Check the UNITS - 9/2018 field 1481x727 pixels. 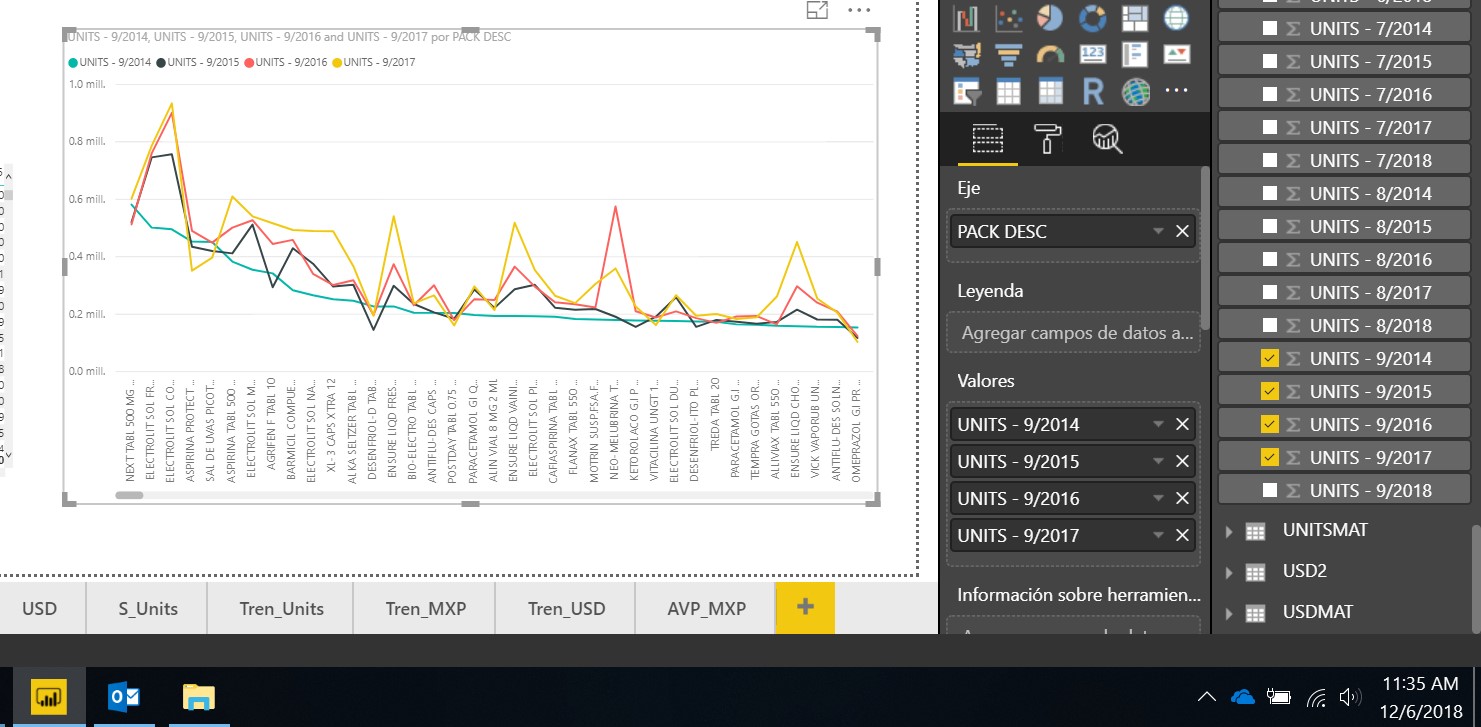(1270, 490)
